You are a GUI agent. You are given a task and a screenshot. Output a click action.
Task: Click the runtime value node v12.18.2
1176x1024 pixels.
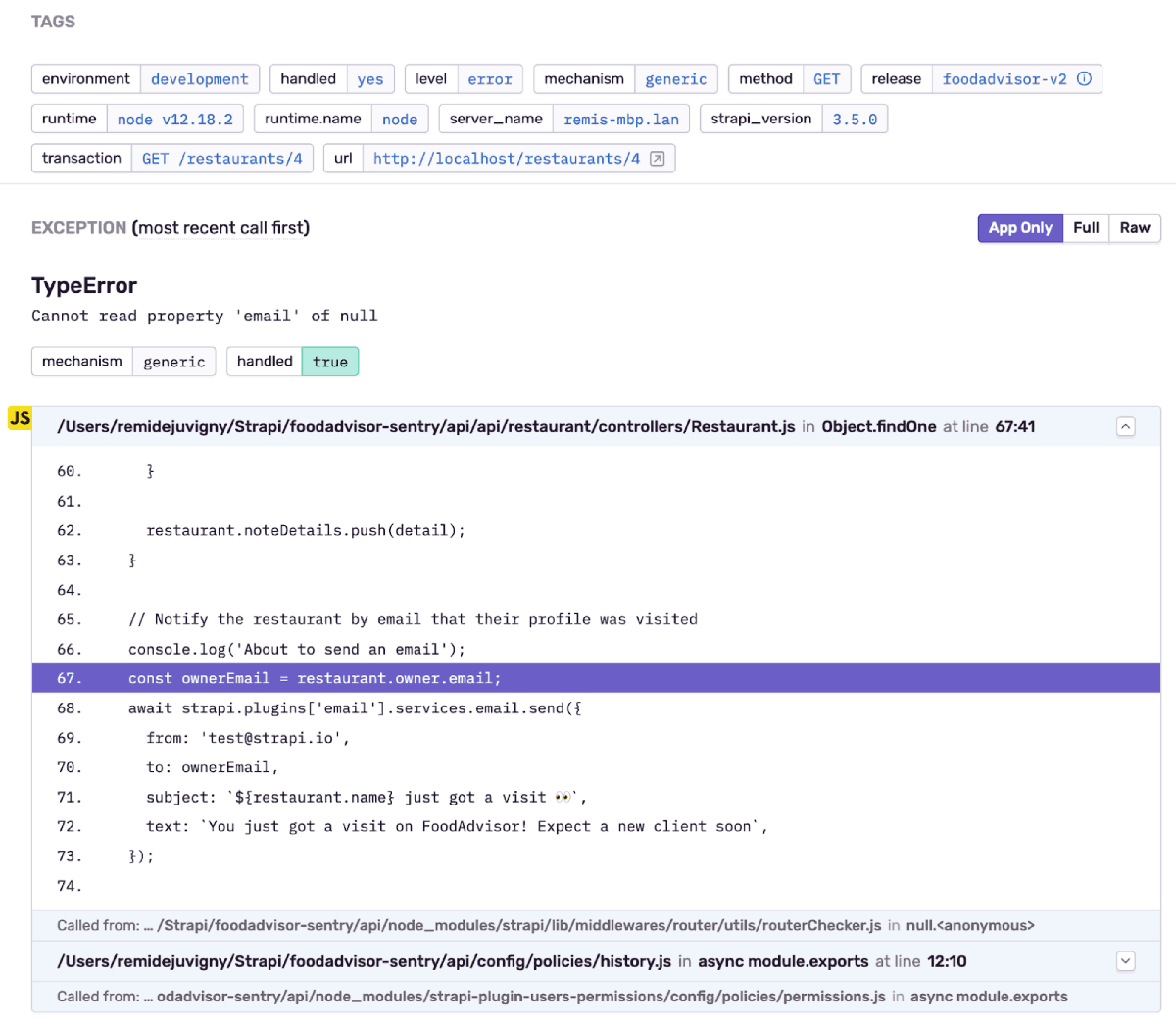point(174,120)
